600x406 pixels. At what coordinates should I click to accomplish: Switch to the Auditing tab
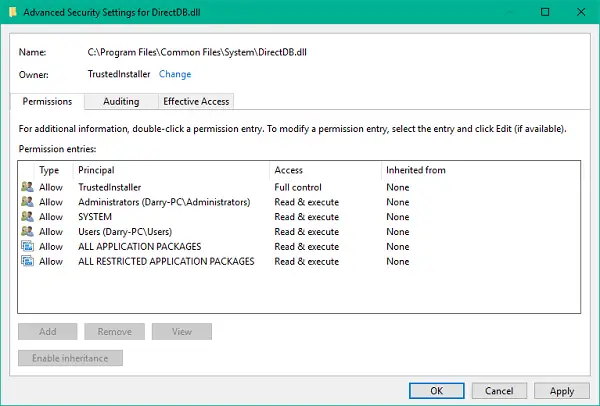click(x=121, y=101)
